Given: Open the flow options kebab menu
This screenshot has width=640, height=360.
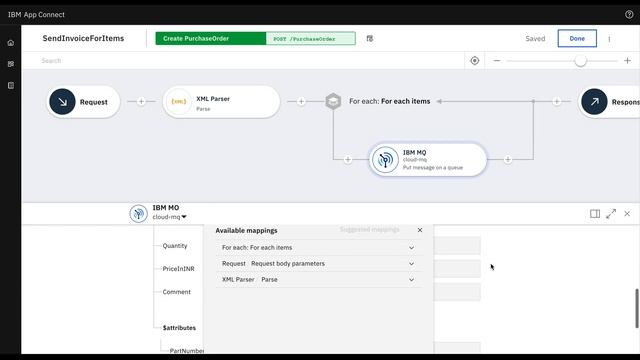Looking at the screenshot, I should tap(609, 39).
